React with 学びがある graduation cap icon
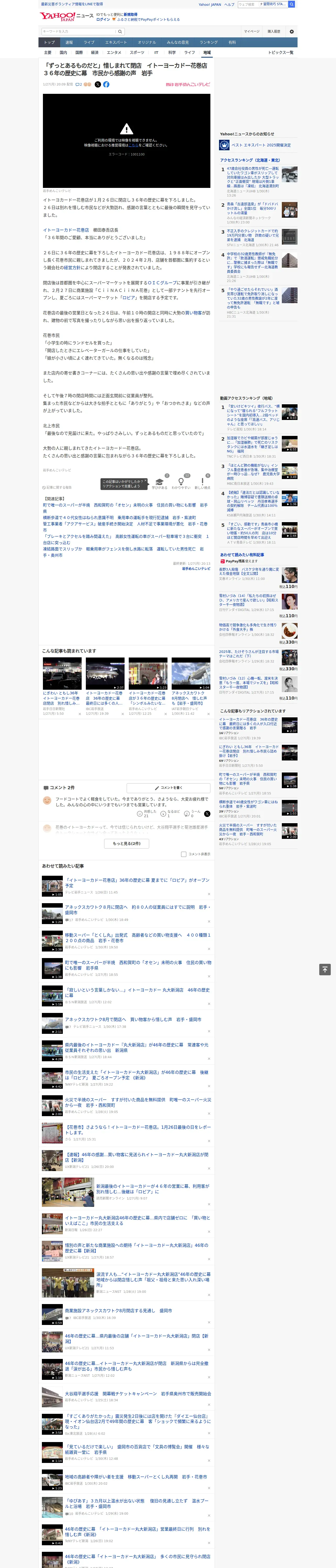The image size is (336, 1568). pyautogui.click(x=160, y=481)
